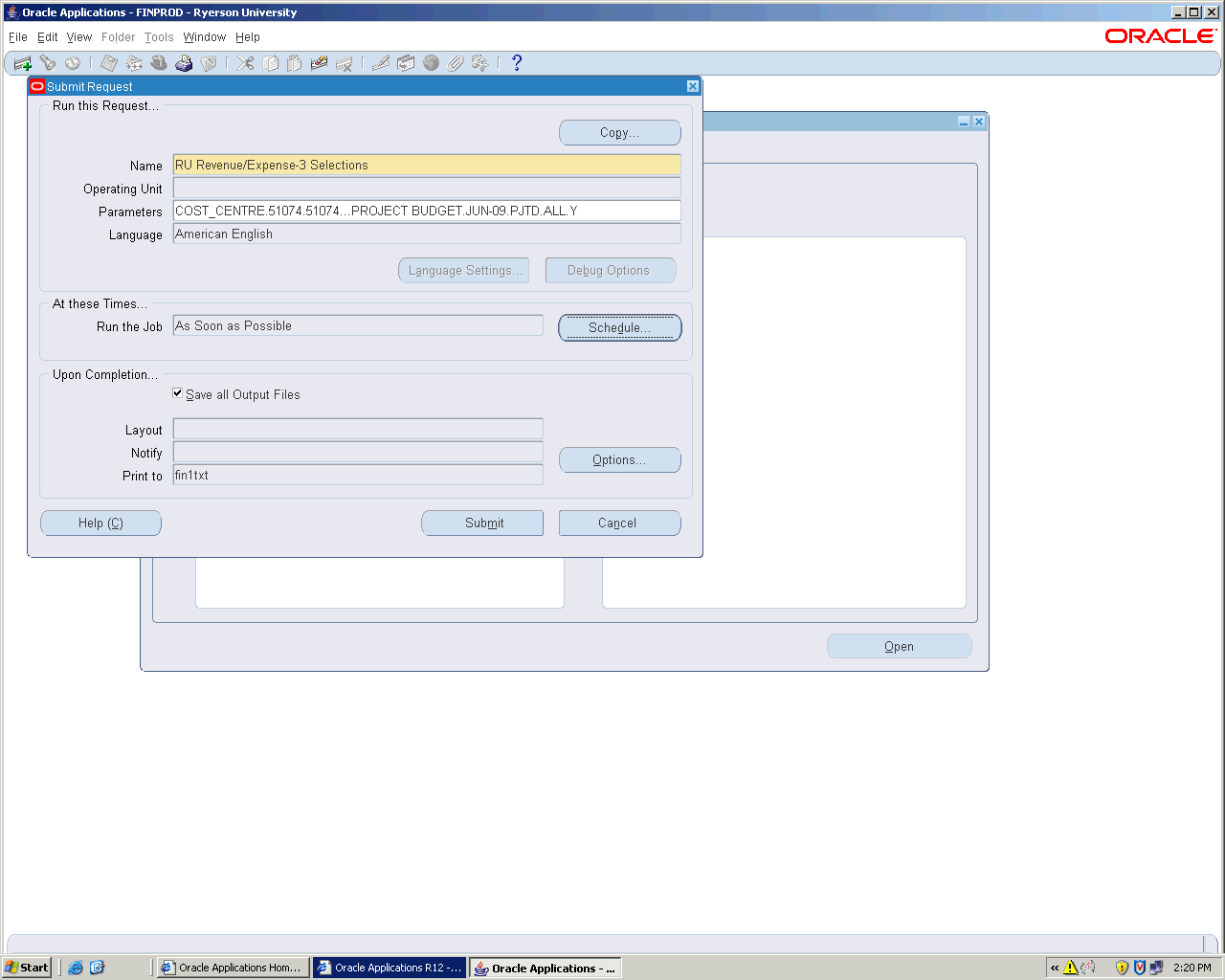The image size is (1225, 980).
Task: Expand hidden system tray icons
Action: 1055,968
